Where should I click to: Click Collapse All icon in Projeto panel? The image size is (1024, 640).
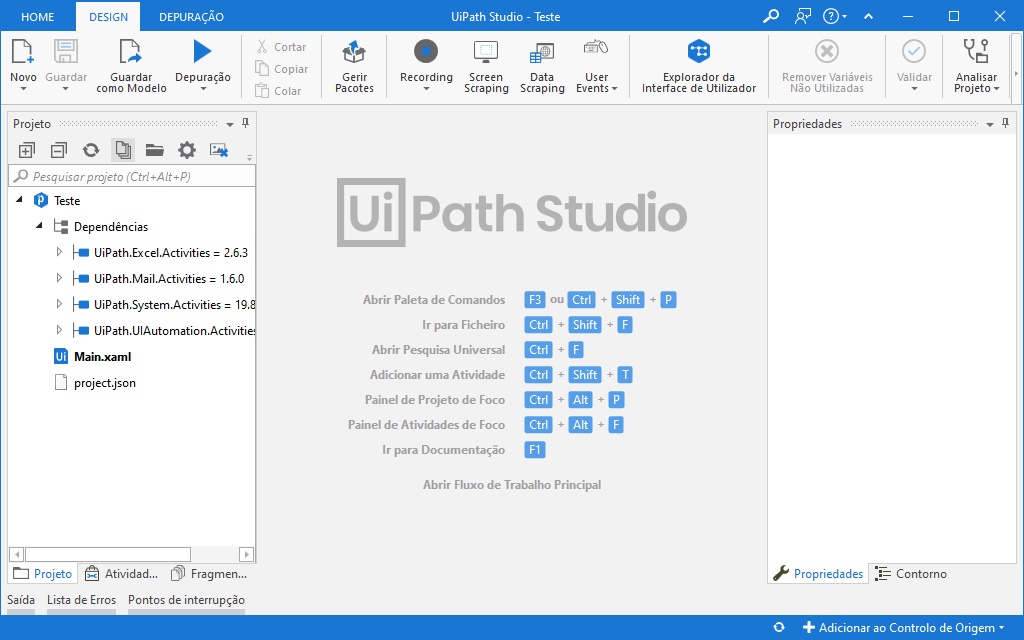tap(59, 150)
